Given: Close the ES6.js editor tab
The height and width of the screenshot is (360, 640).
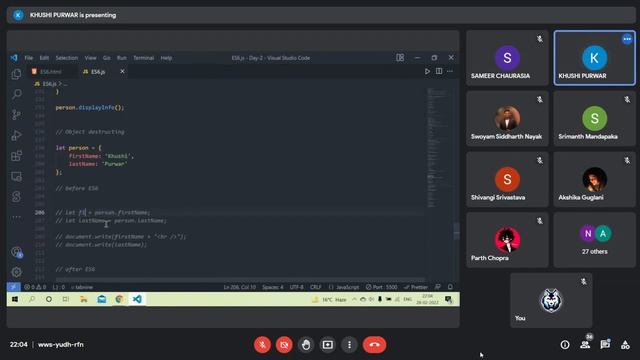Looking at the screenshot, I should tap(122, 71).
